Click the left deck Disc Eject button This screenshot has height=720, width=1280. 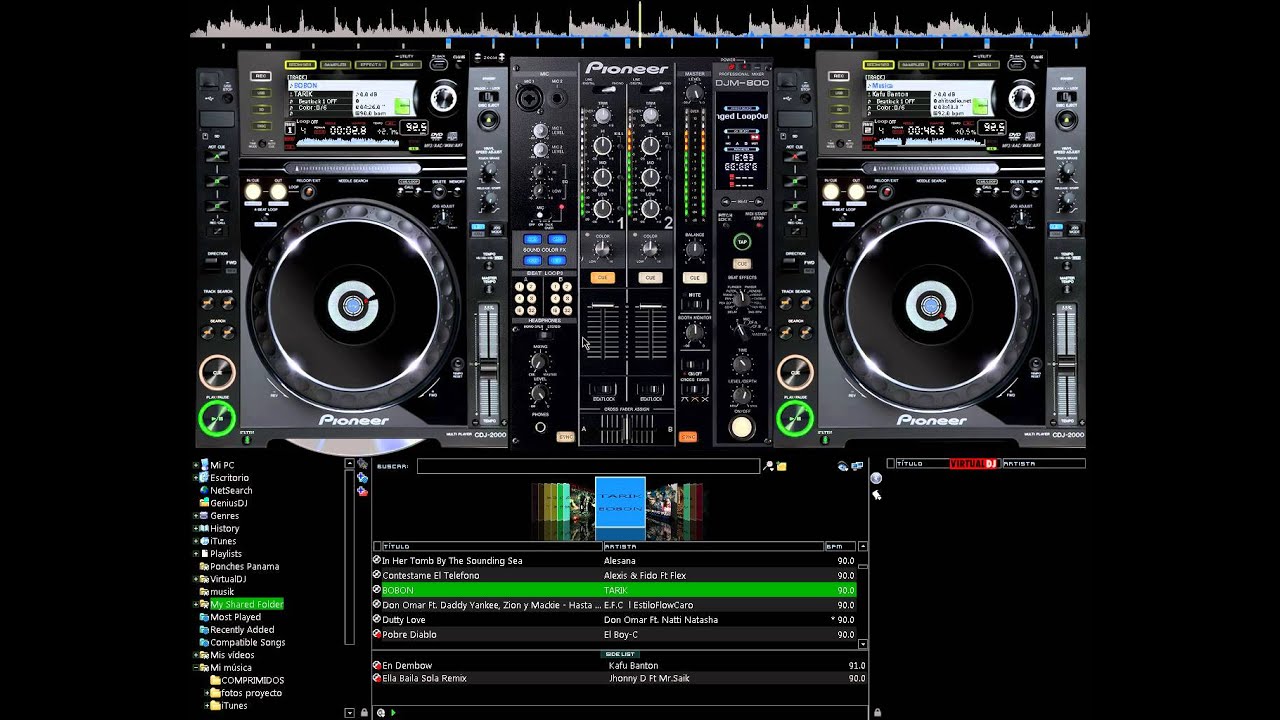click(x=488, y=120)
